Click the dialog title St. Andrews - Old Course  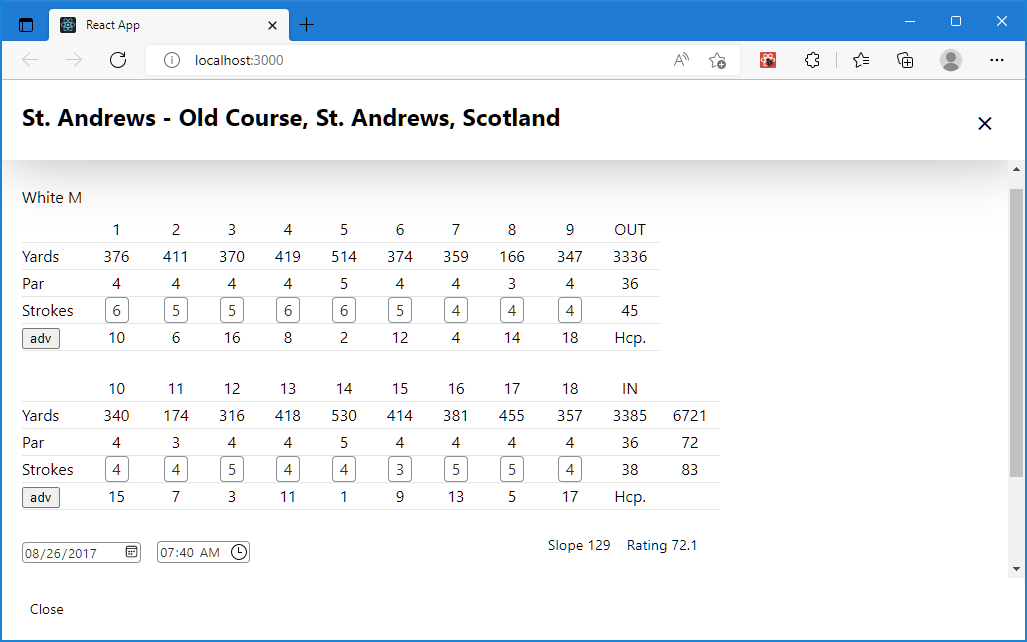(x=291, y=118)
